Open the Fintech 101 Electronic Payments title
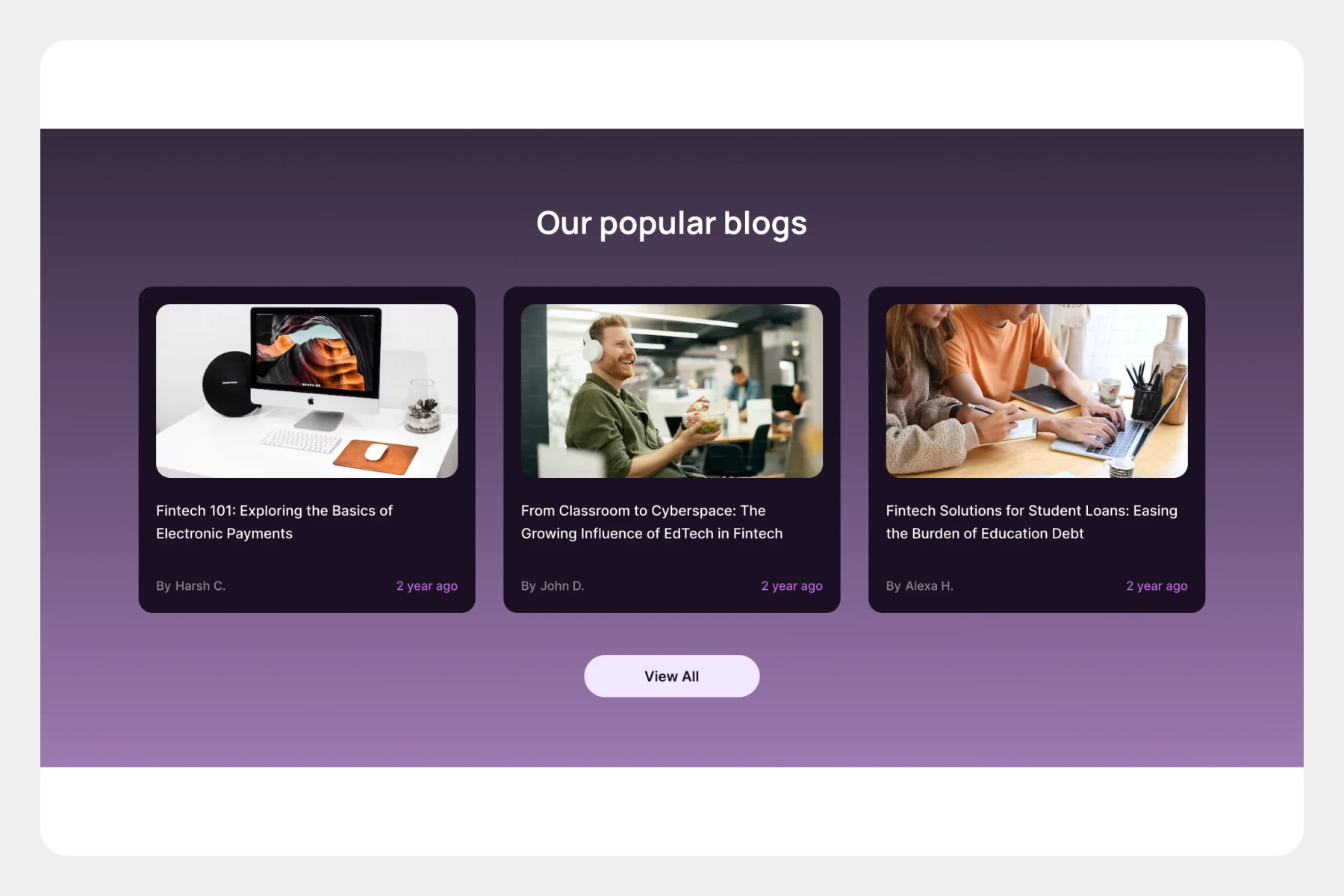1344x896 pixels. coord(274,522)
